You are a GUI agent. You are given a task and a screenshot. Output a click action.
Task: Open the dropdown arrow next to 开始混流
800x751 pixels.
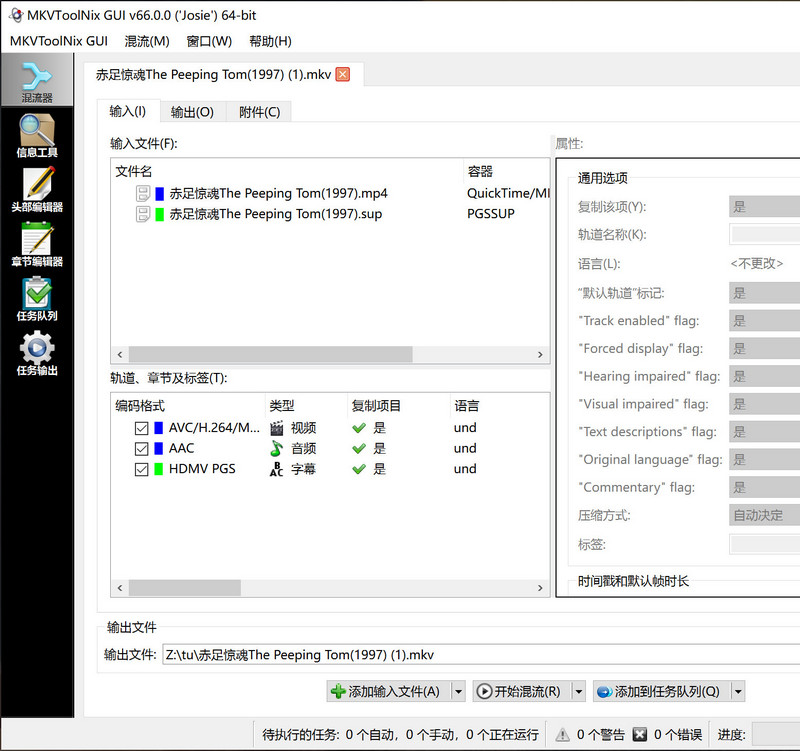pyautogui.click(x=579, y=692)
